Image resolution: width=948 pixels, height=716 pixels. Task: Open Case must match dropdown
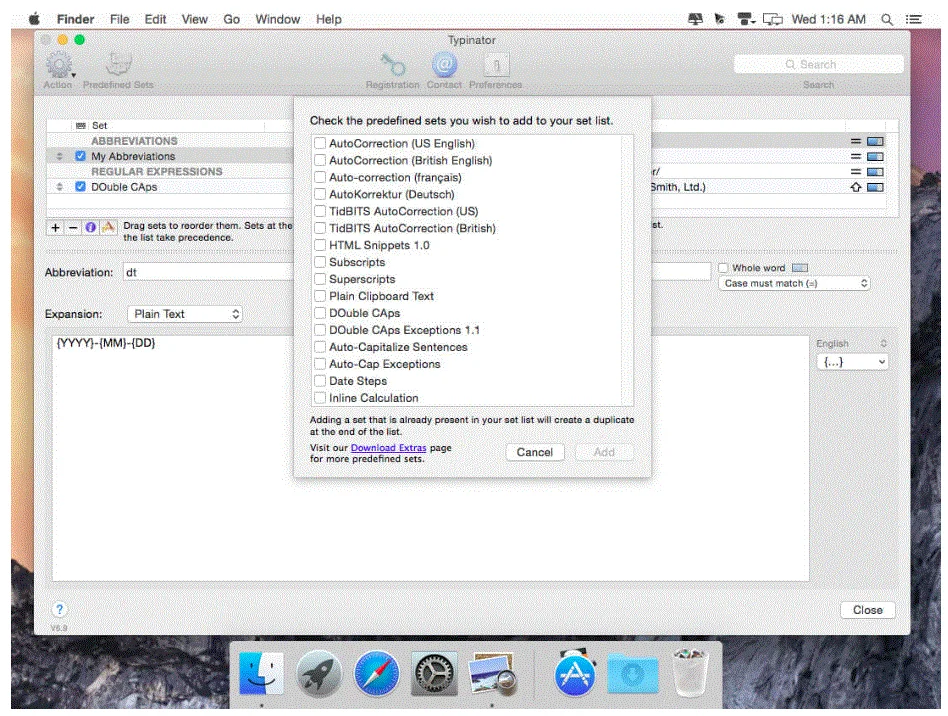[x=794, y=283]
